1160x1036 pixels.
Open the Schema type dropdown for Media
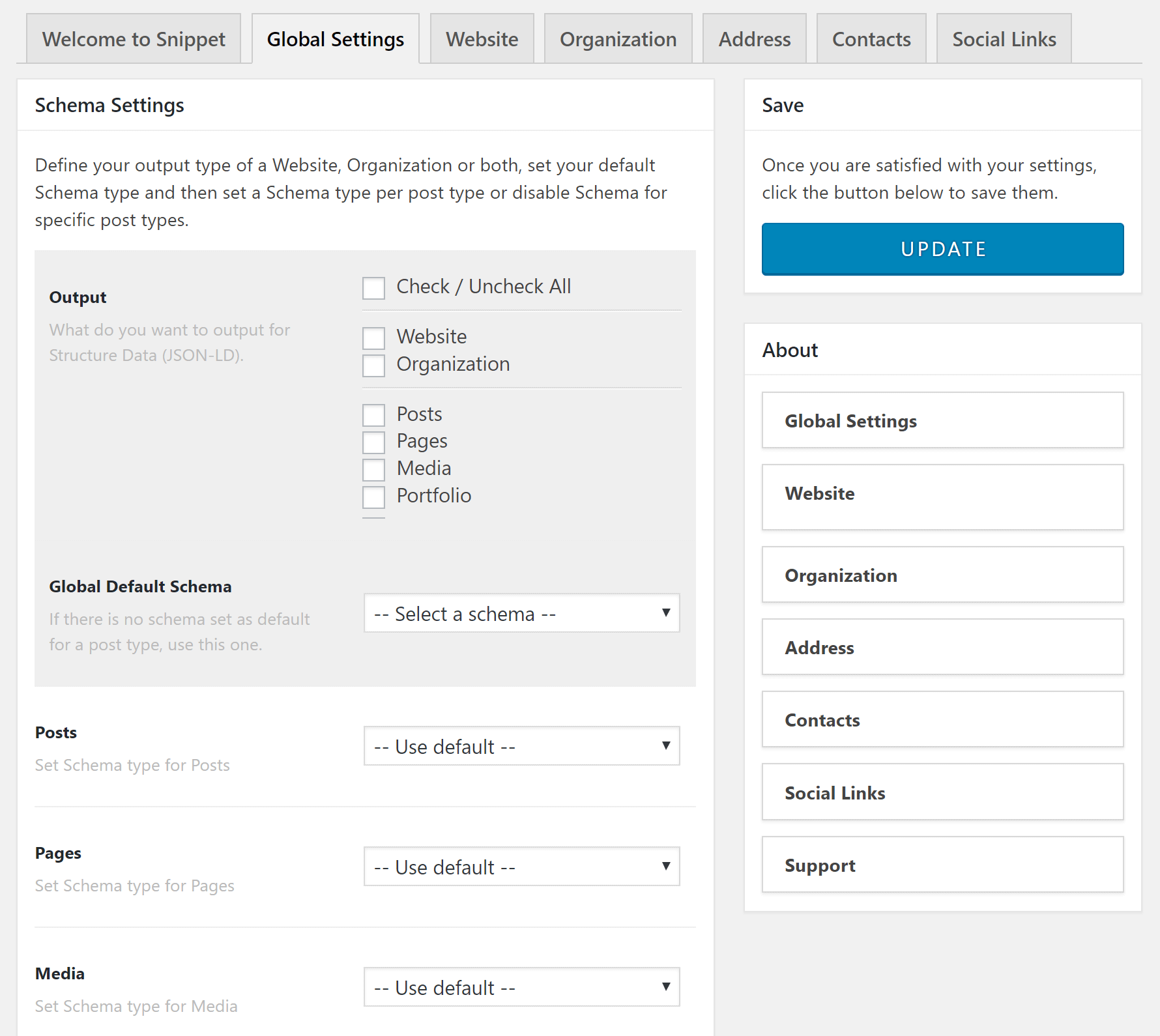coord(521,987)
